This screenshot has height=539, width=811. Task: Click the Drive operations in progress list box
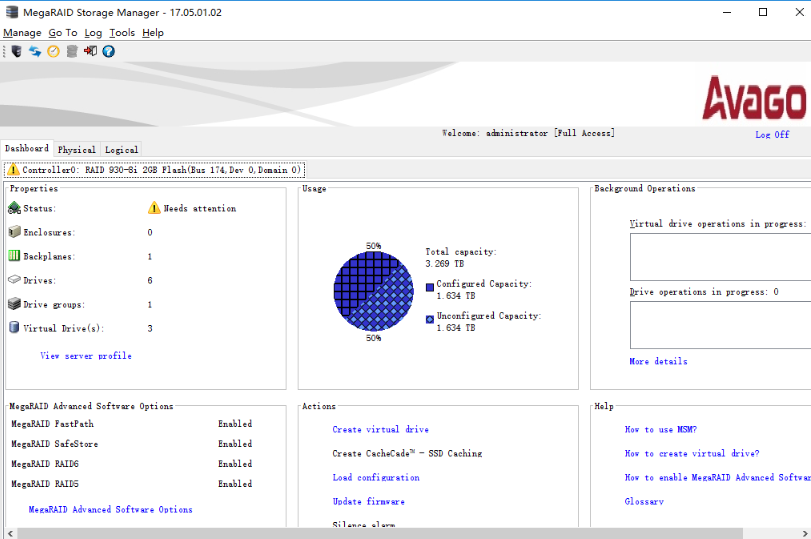720,325
